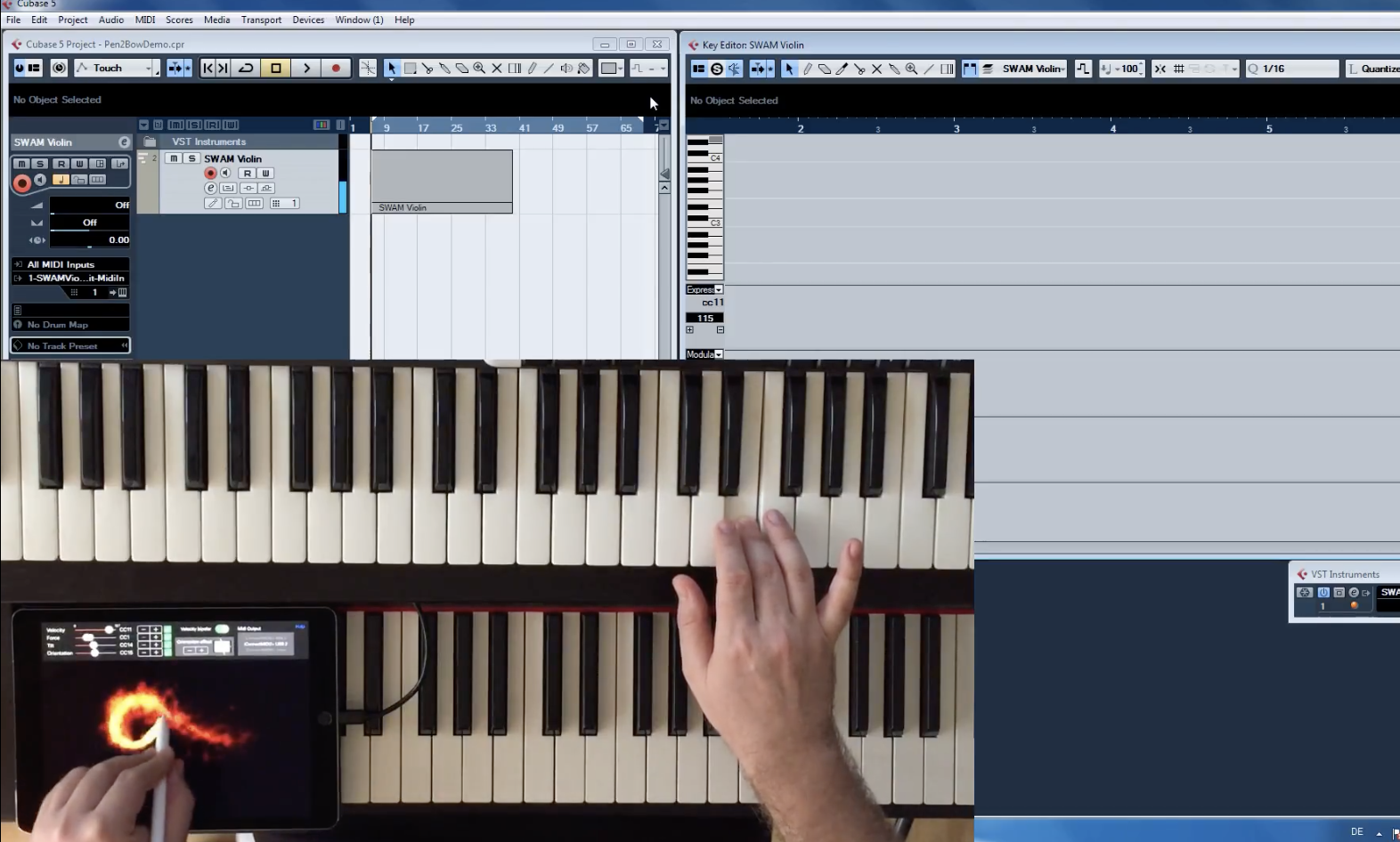
Task: Toggle Snap to zero crossing button
Action: pyautogui.click(x=367, y=68)
